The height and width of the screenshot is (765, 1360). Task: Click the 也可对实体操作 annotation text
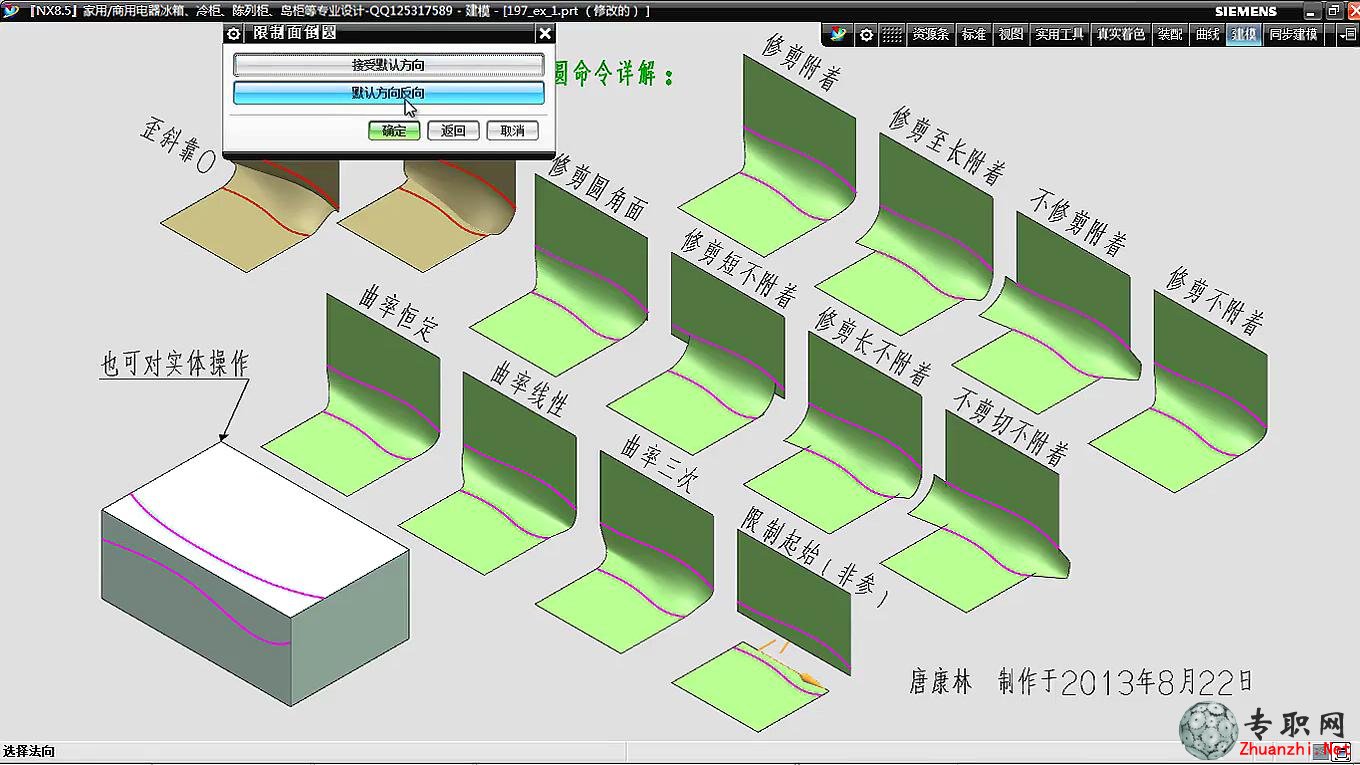(174, 364)
